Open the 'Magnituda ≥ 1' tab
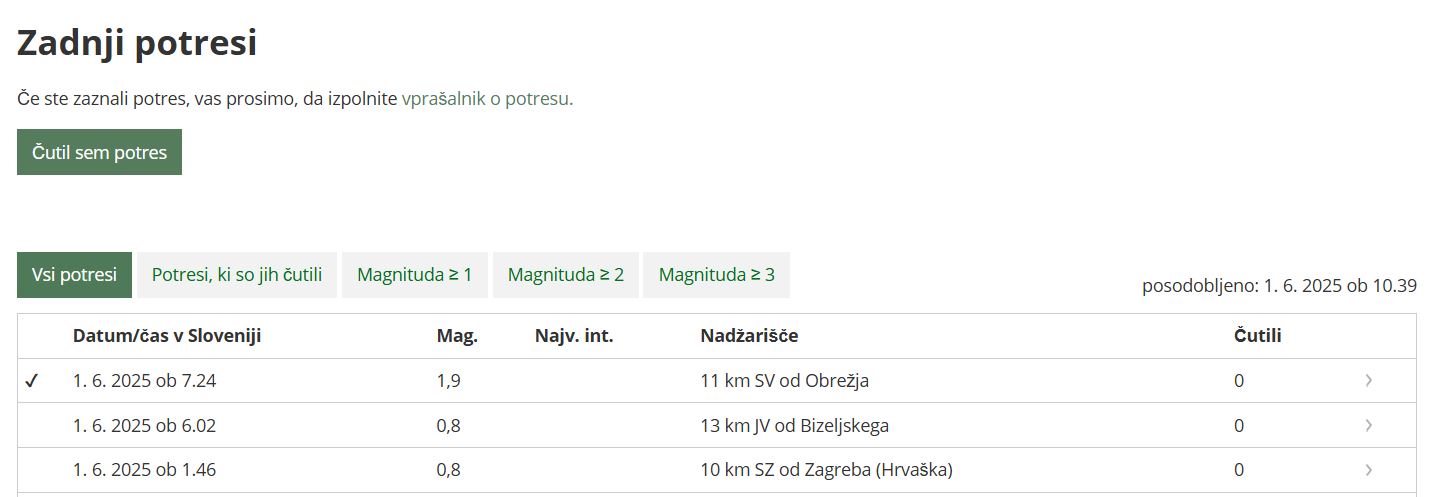The image size is (1433, 497). (414, 275)
